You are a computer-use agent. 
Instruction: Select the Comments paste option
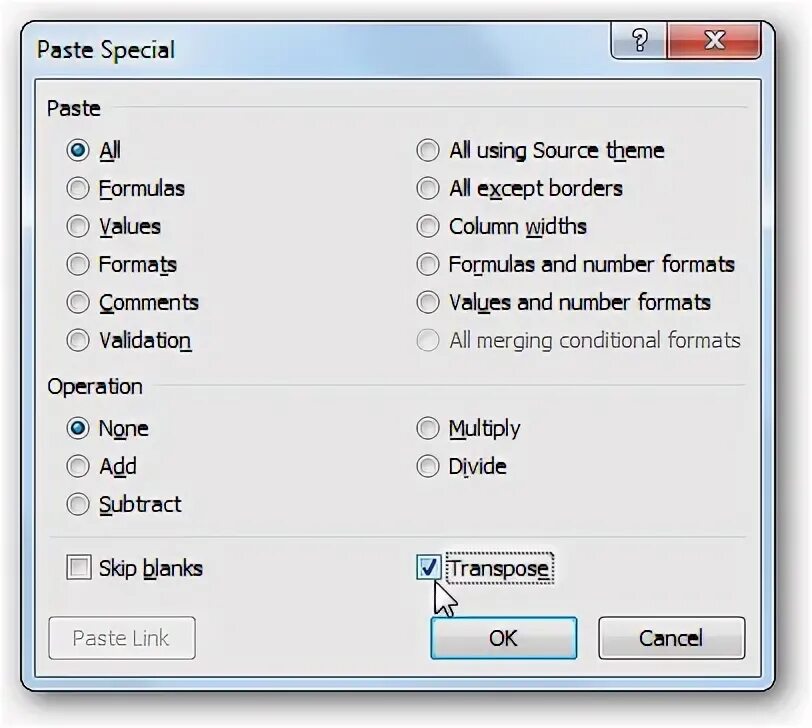point(78,302)
